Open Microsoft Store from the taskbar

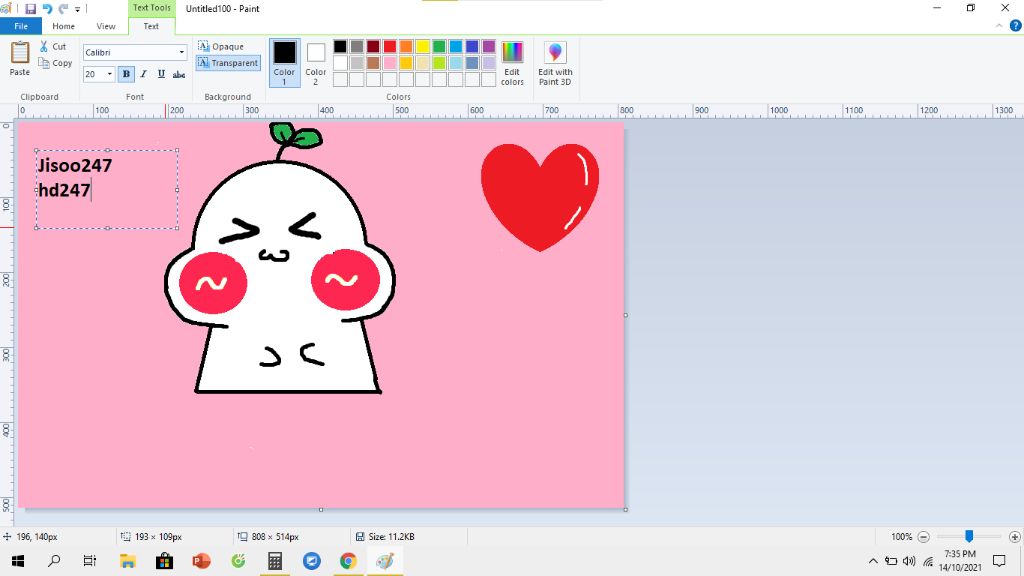164,561
